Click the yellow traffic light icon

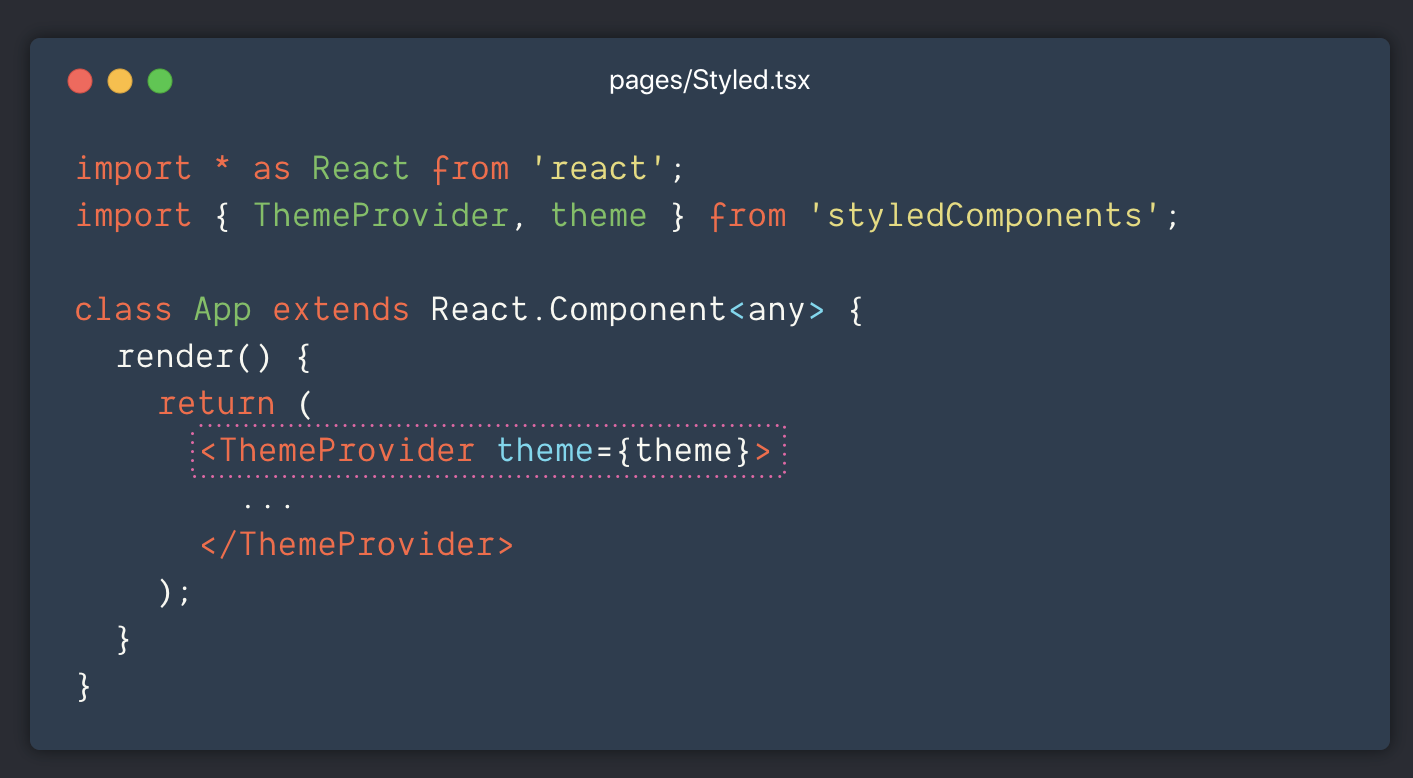[120, 81]
